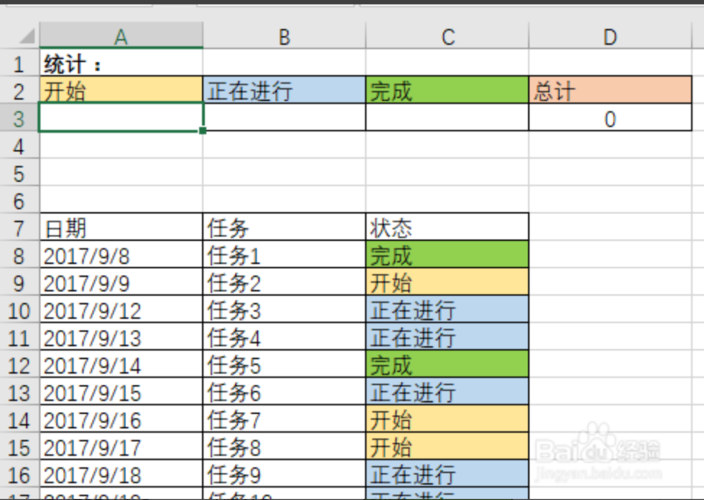Select row 1 header

[19, 64]
